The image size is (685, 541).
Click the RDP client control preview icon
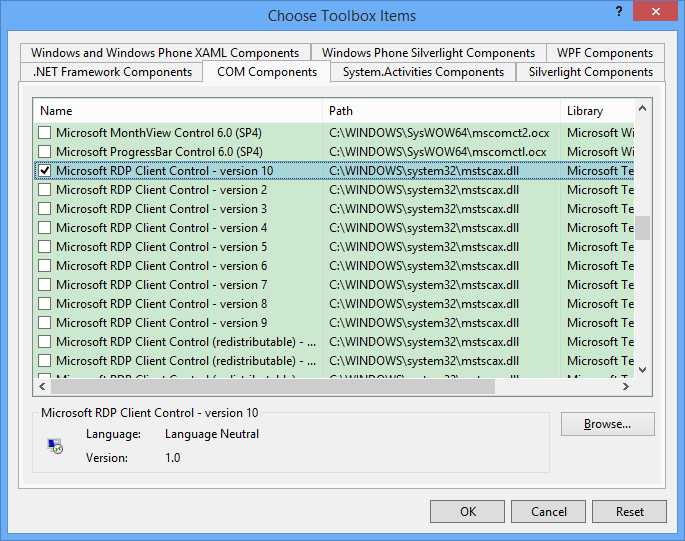pos(55,446)
